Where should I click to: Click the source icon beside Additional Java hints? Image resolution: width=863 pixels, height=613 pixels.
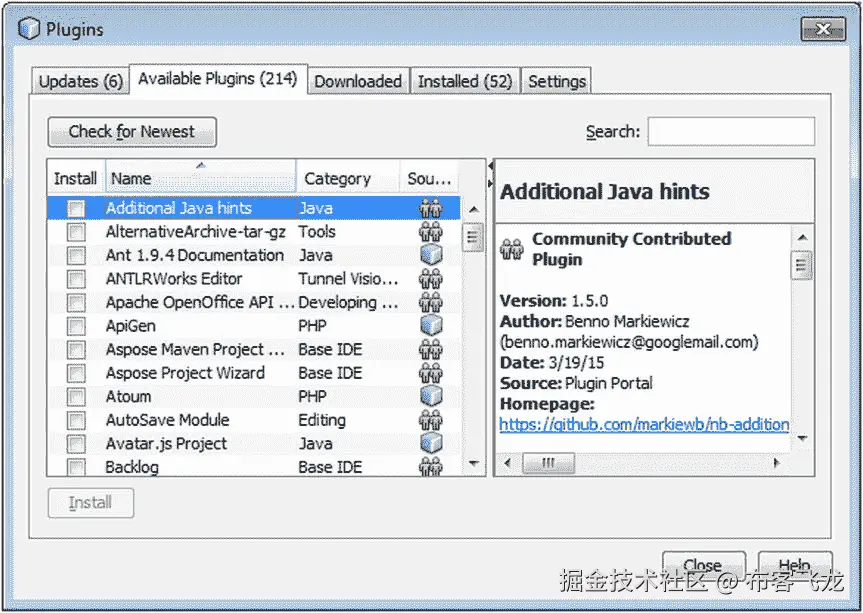[430, 208]
